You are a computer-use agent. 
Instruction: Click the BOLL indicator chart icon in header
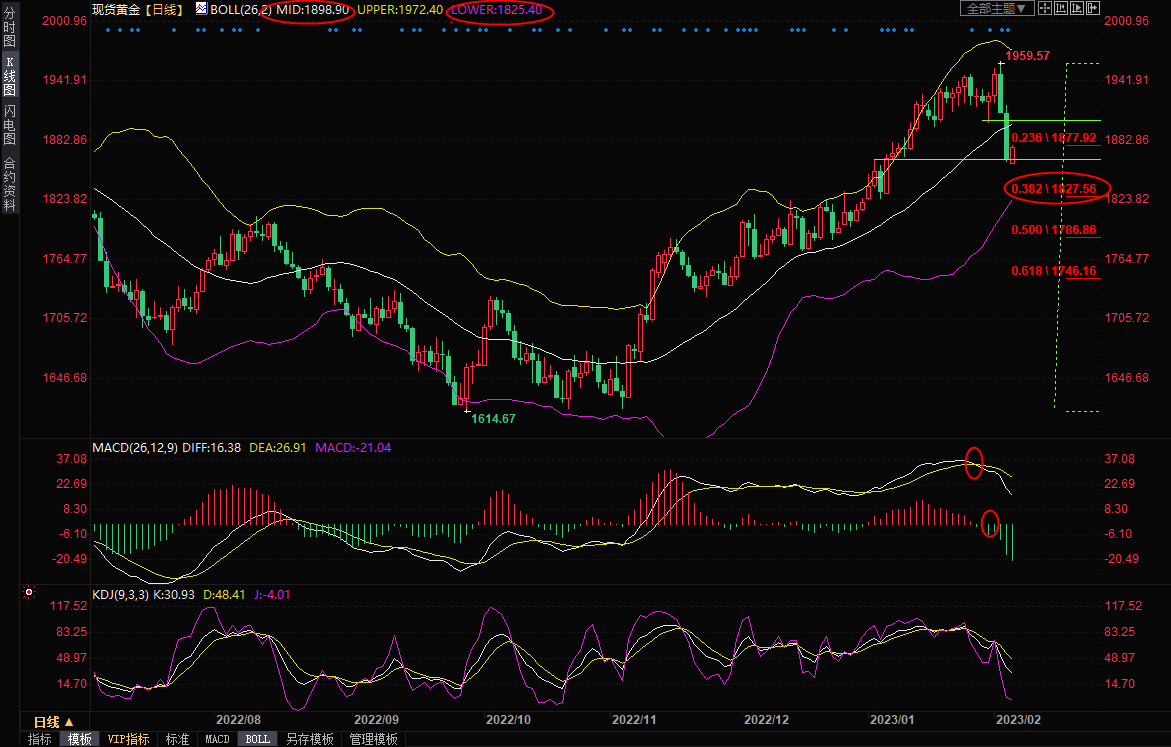coord(201,9)
